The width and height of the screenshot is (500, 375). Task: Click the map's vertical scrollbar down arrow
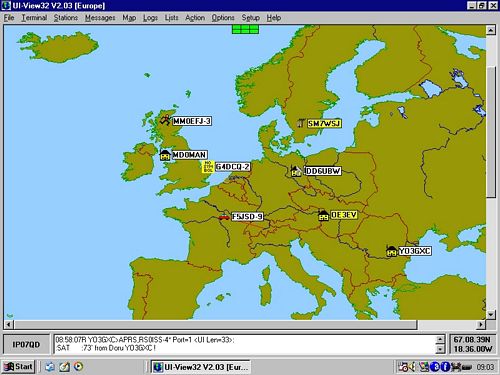tap(491, 314)
